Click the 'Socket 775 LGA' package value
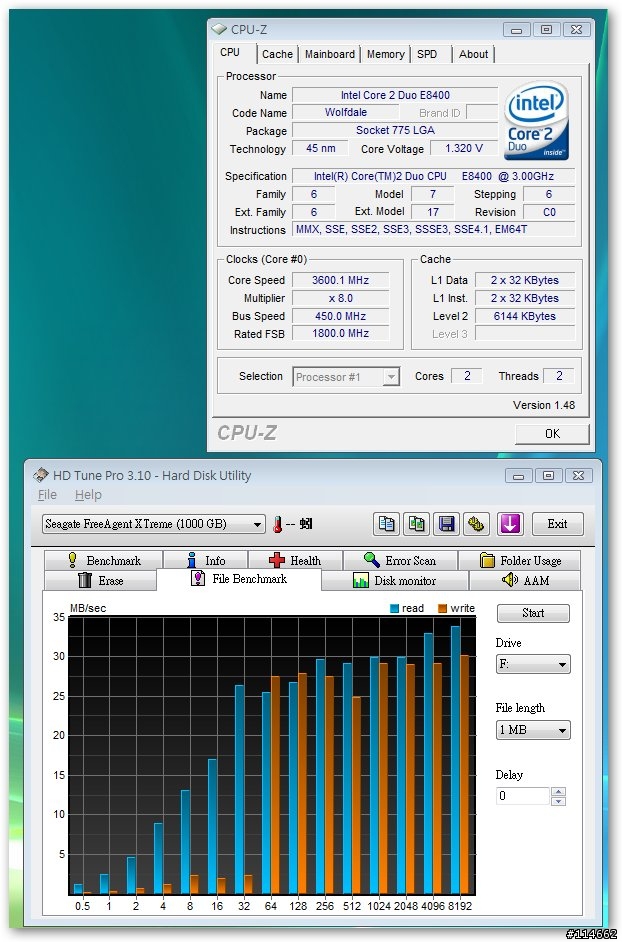This screenshot has width=622, height=942. click(x=395, y=130)
